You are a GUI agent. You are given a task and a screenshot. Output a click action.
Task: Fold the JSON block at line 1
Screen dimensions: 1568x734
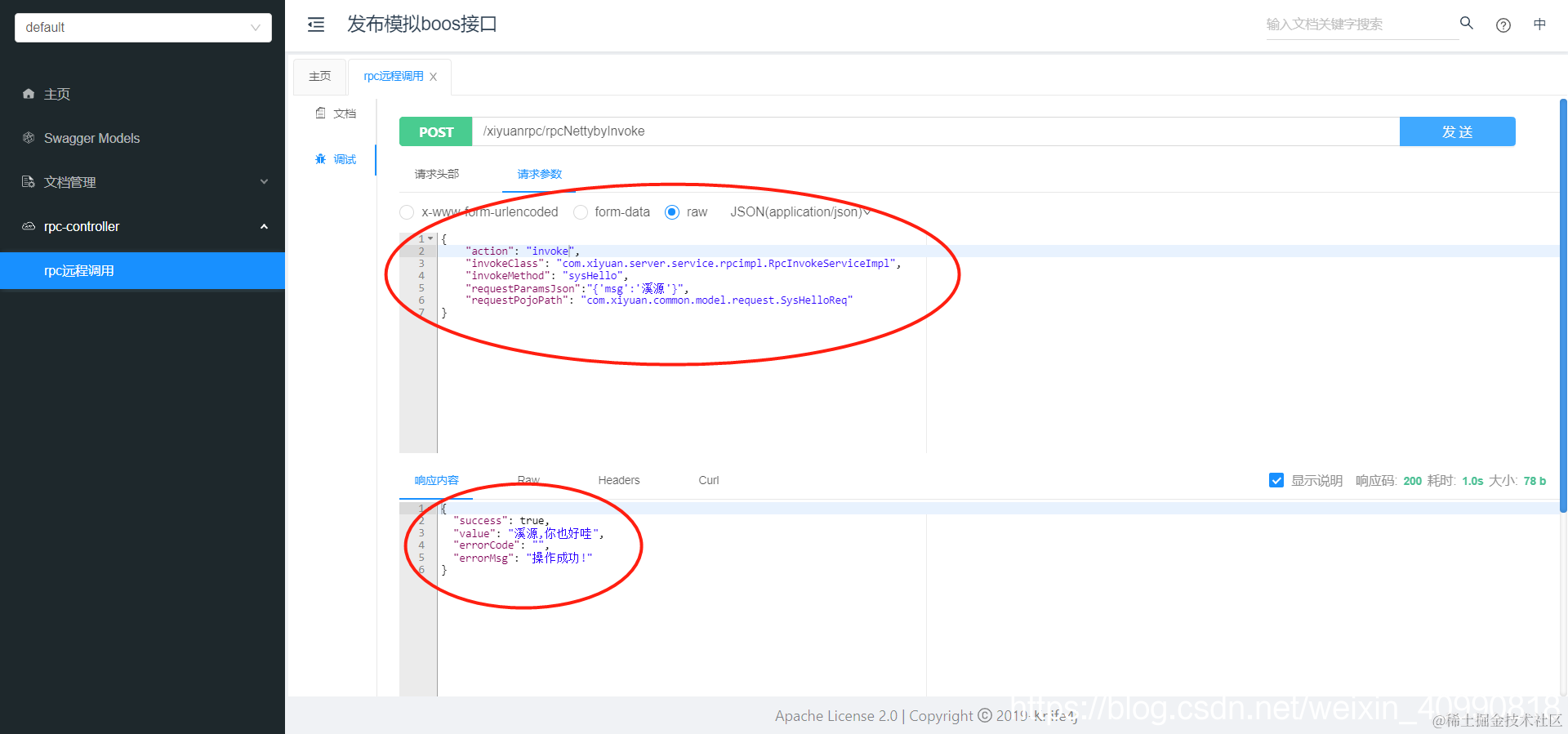pos(430,239)
